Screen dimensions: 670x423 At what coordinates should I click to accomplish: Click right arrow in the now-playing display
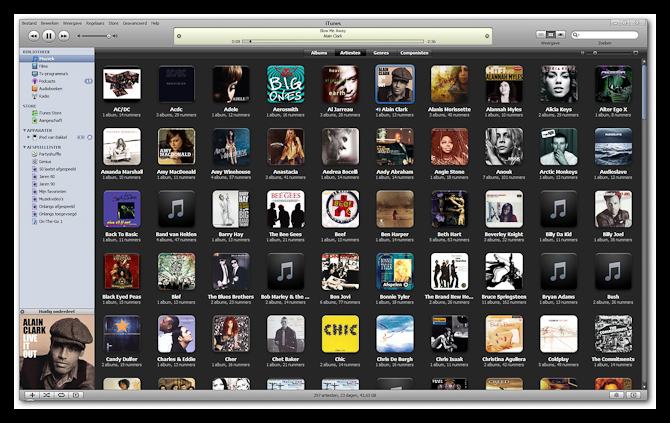[x=487, y=36]
